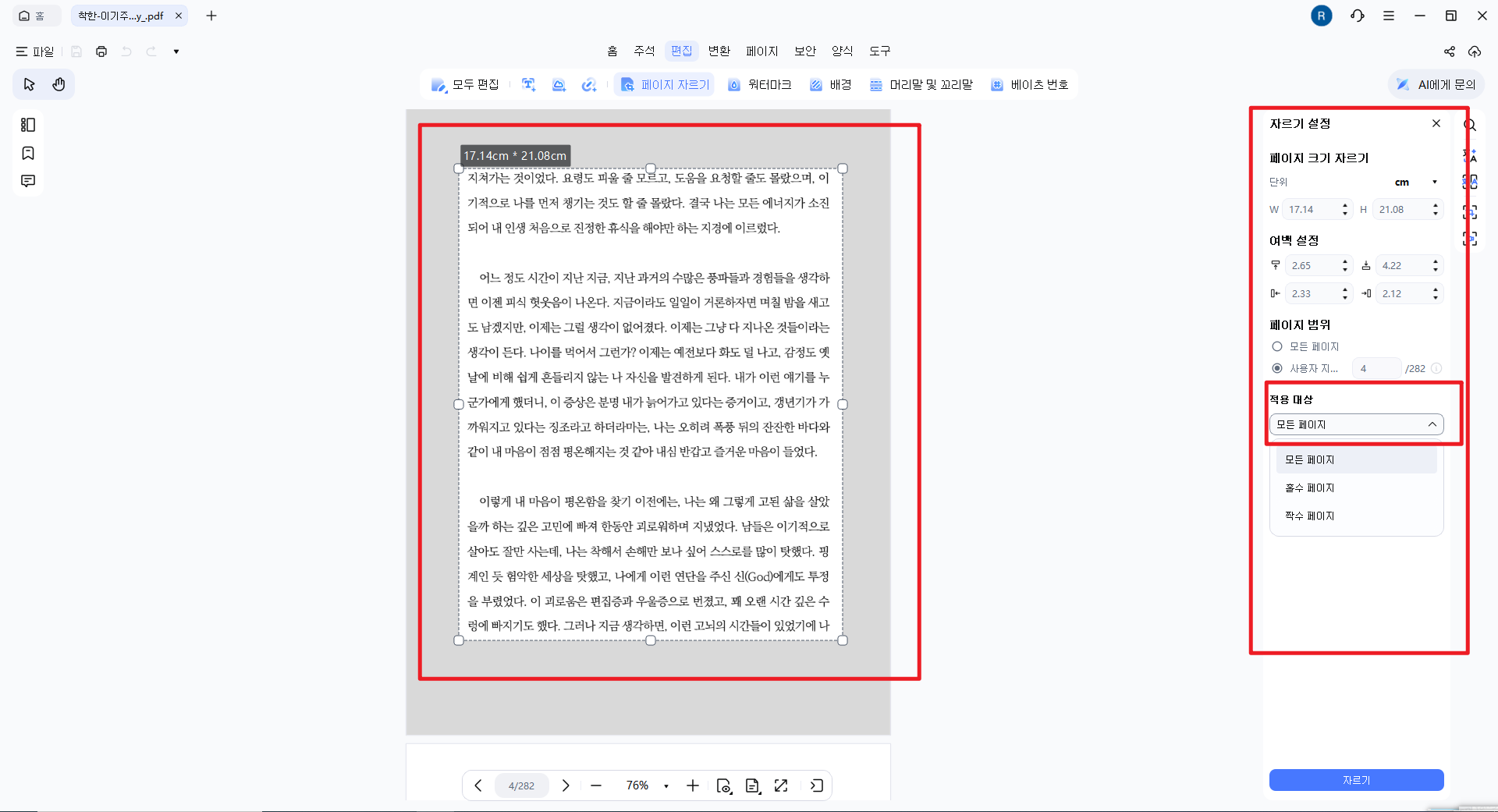1498x812 pixels.
Task: Click the second translate panel icon
Action: [1470, 183]
